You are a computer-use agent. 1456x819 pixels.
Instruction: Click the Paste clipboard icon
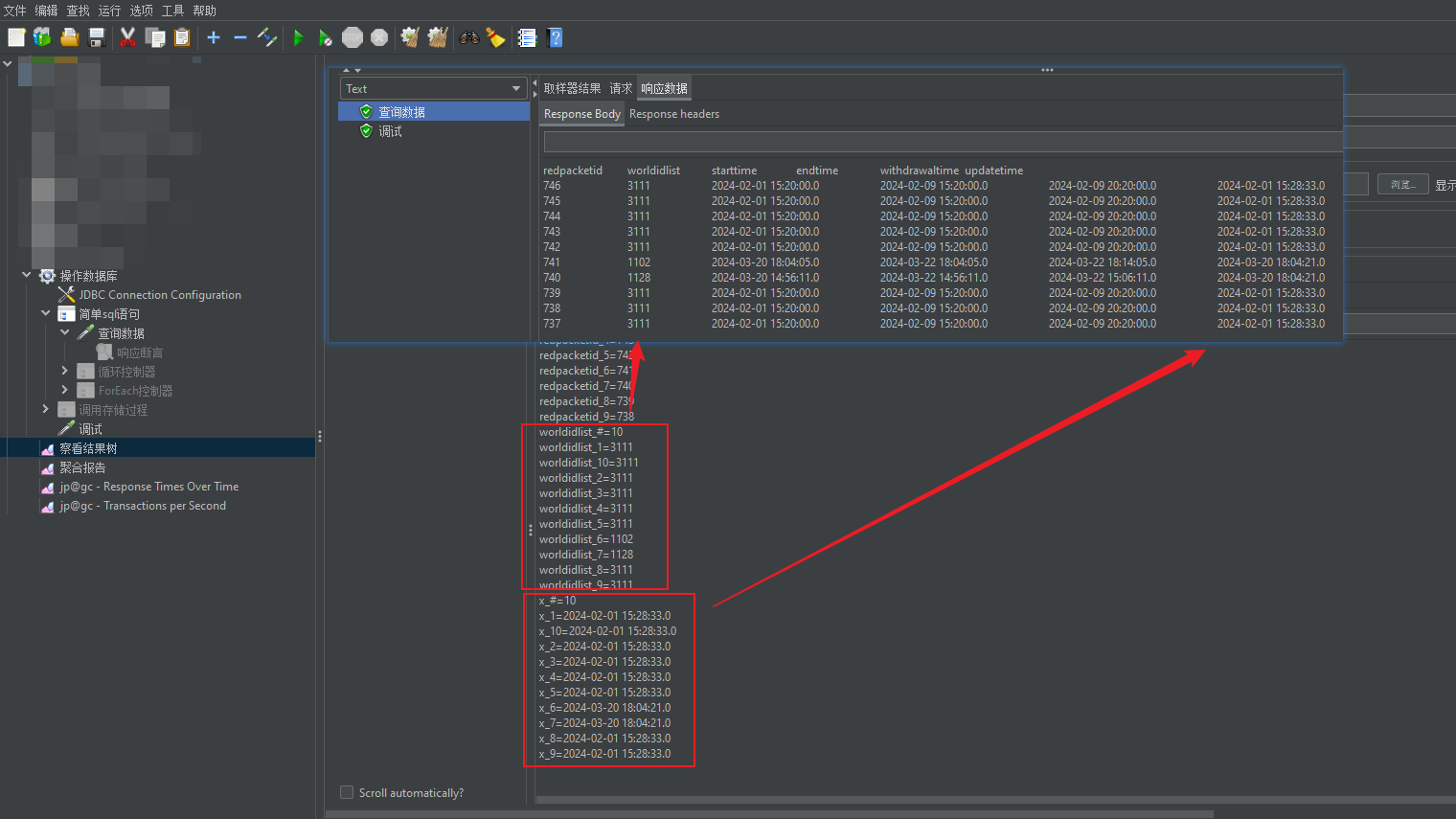[181, 37]
